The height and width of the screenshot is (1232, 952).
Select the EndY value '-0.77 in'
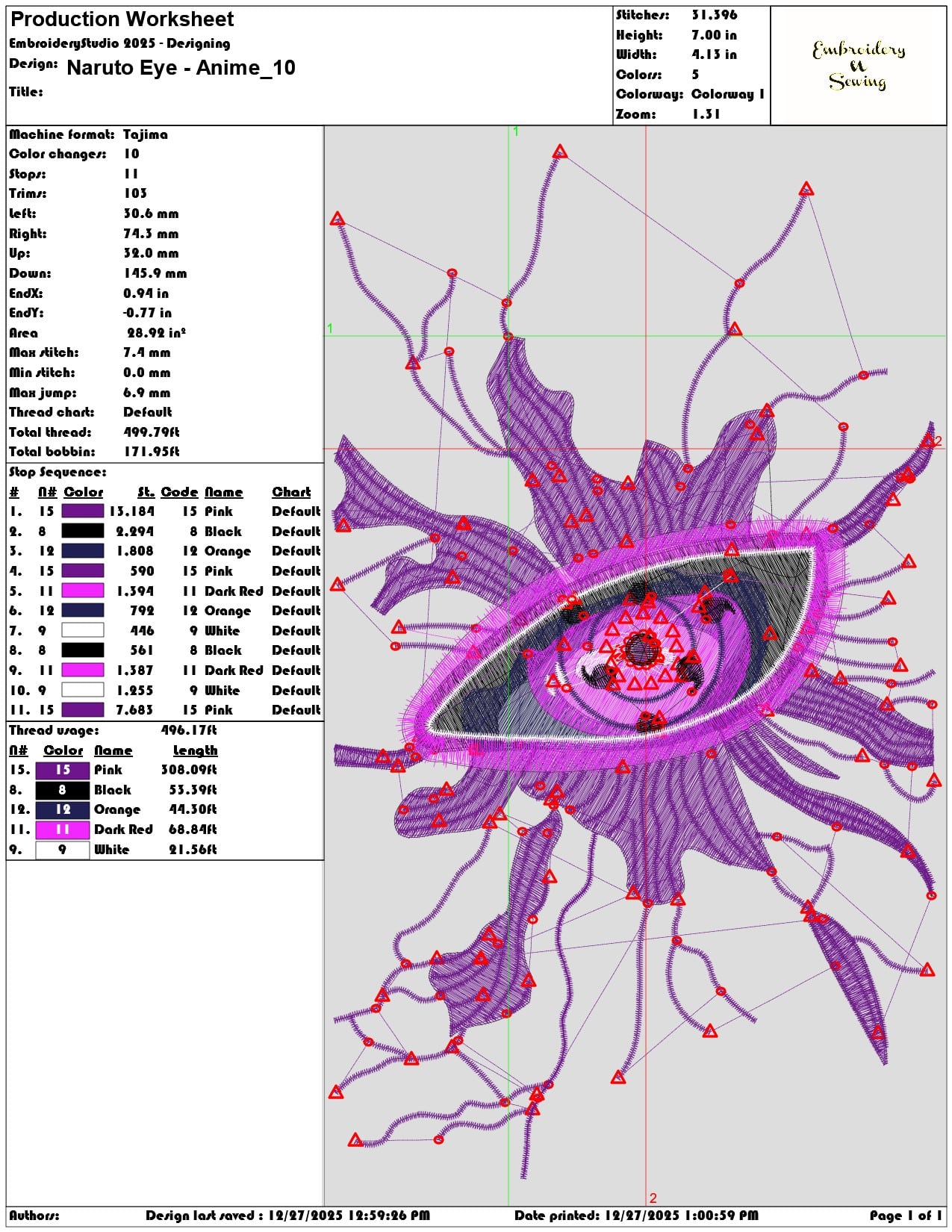[147, 313]
